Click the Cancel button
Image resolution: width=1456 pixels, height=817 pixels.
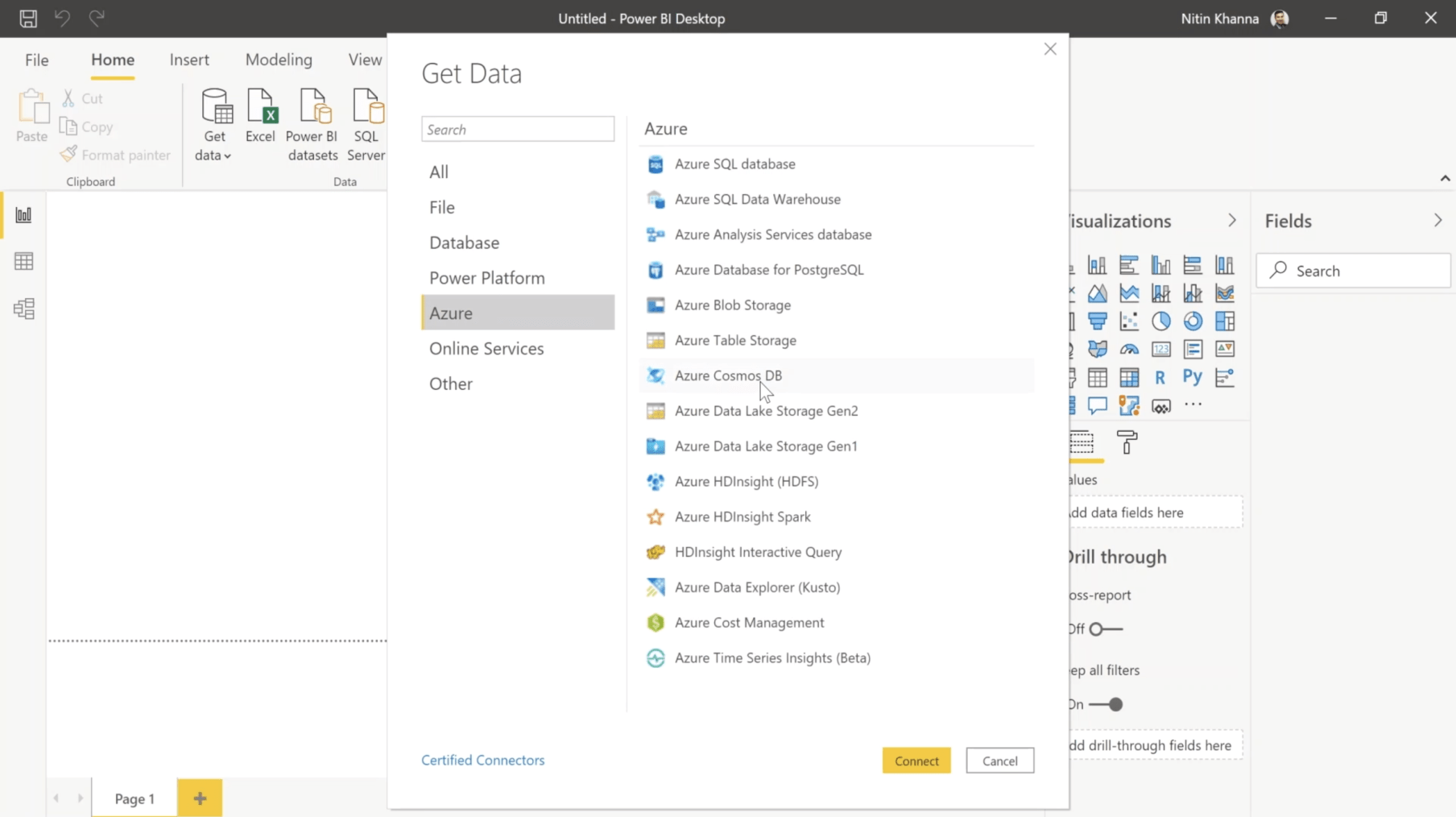(x=1000, y=761)
